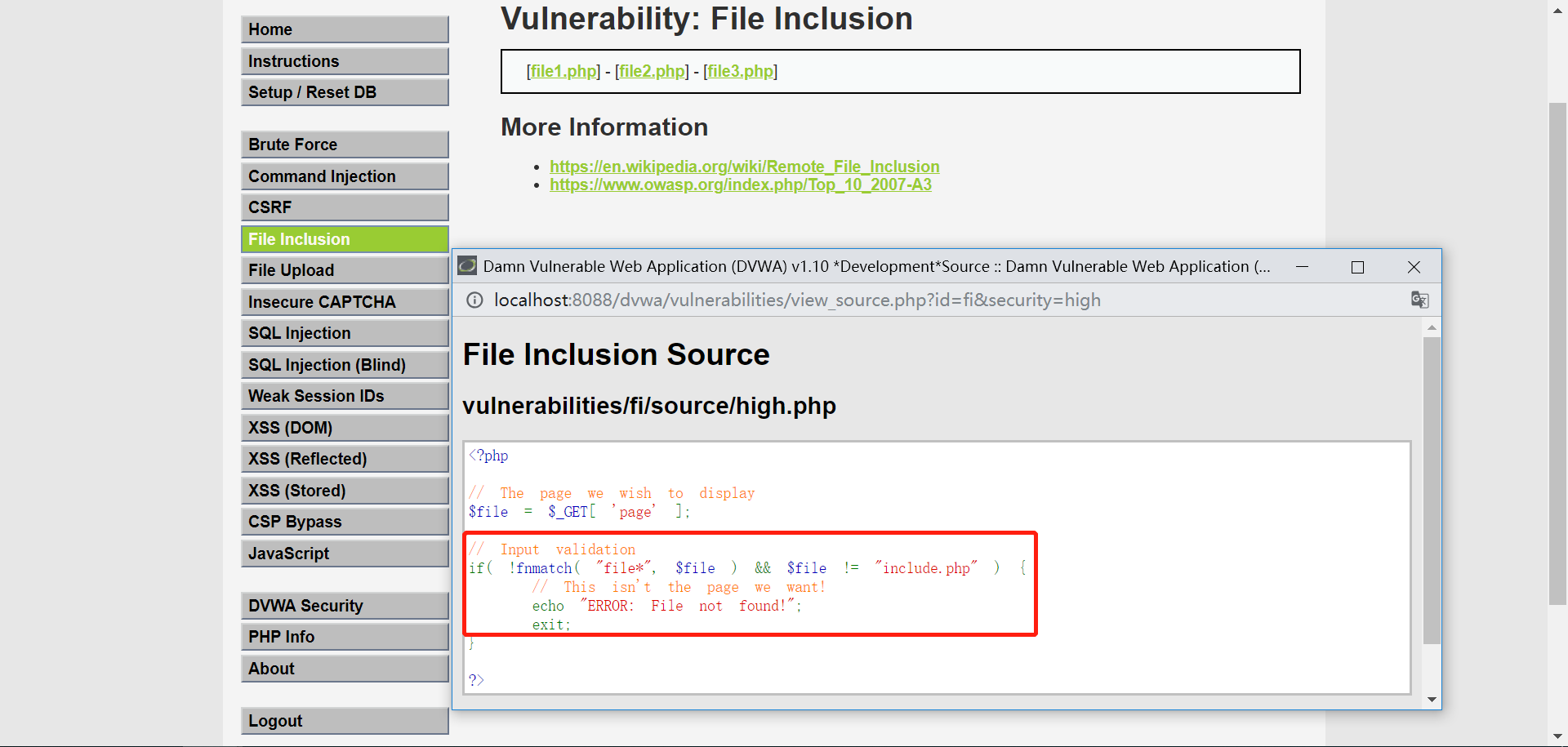Screen dimensions: 1568x747
Task: Click the $file = $_GET['page'] code line
Action: 580,512
